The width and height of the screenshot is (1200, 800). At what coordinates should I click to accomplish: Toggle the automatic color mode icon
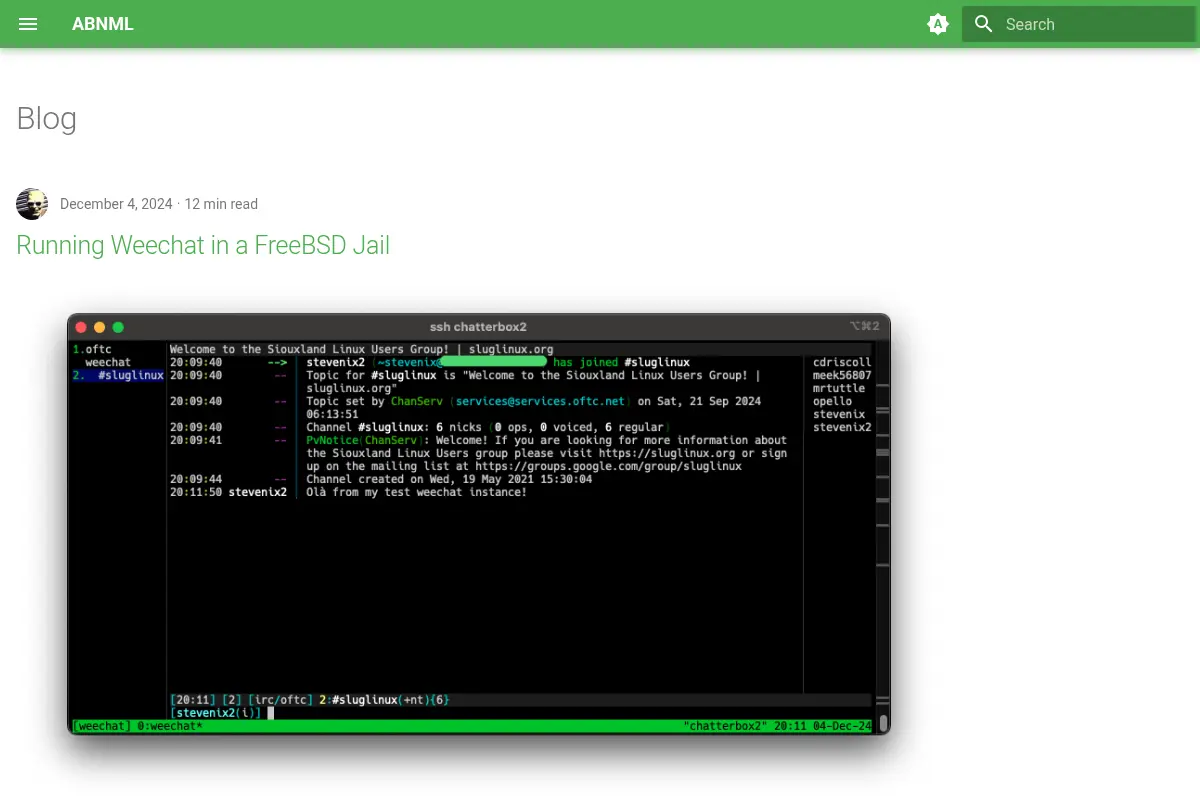[938, 24]
